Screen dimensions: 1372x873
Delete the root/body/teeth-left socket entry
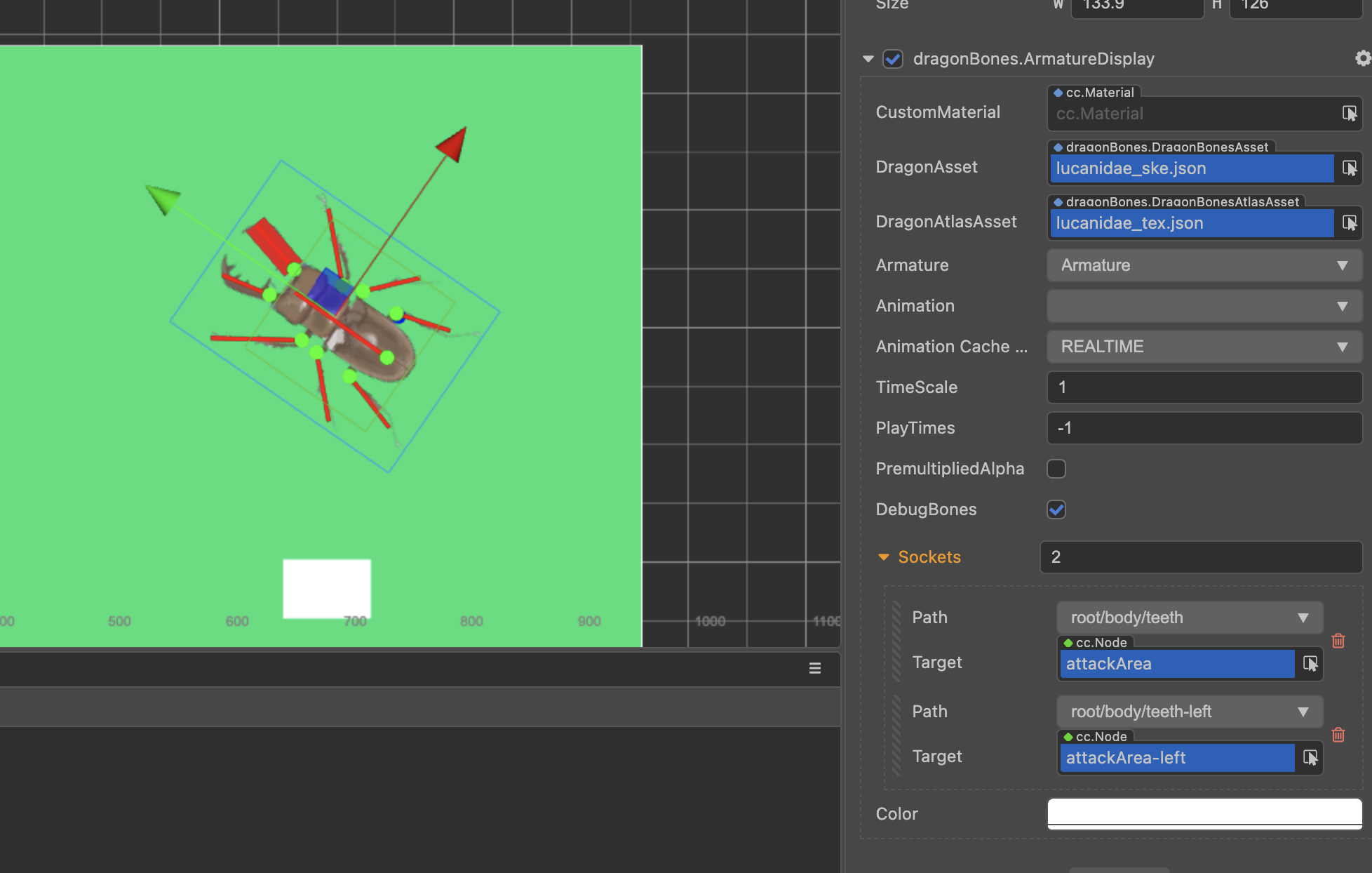pyautogui.click(x=1338, y=735)
